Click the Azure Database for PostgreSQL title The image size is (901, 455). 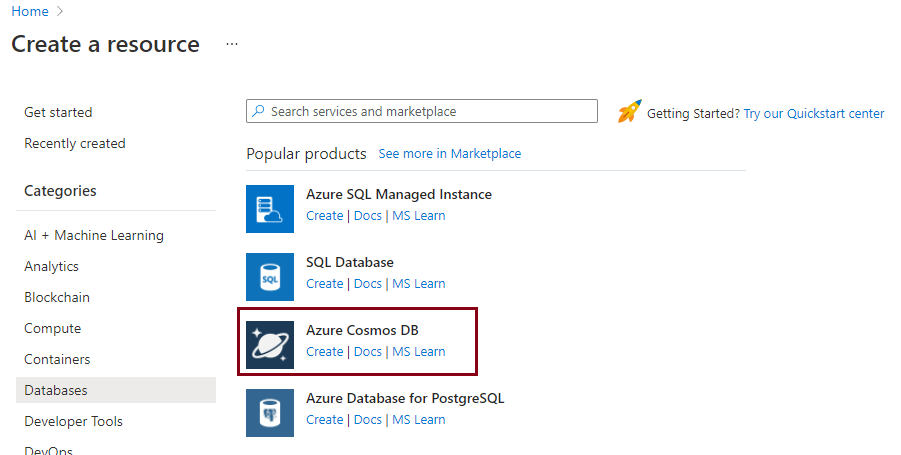[405, 398]
